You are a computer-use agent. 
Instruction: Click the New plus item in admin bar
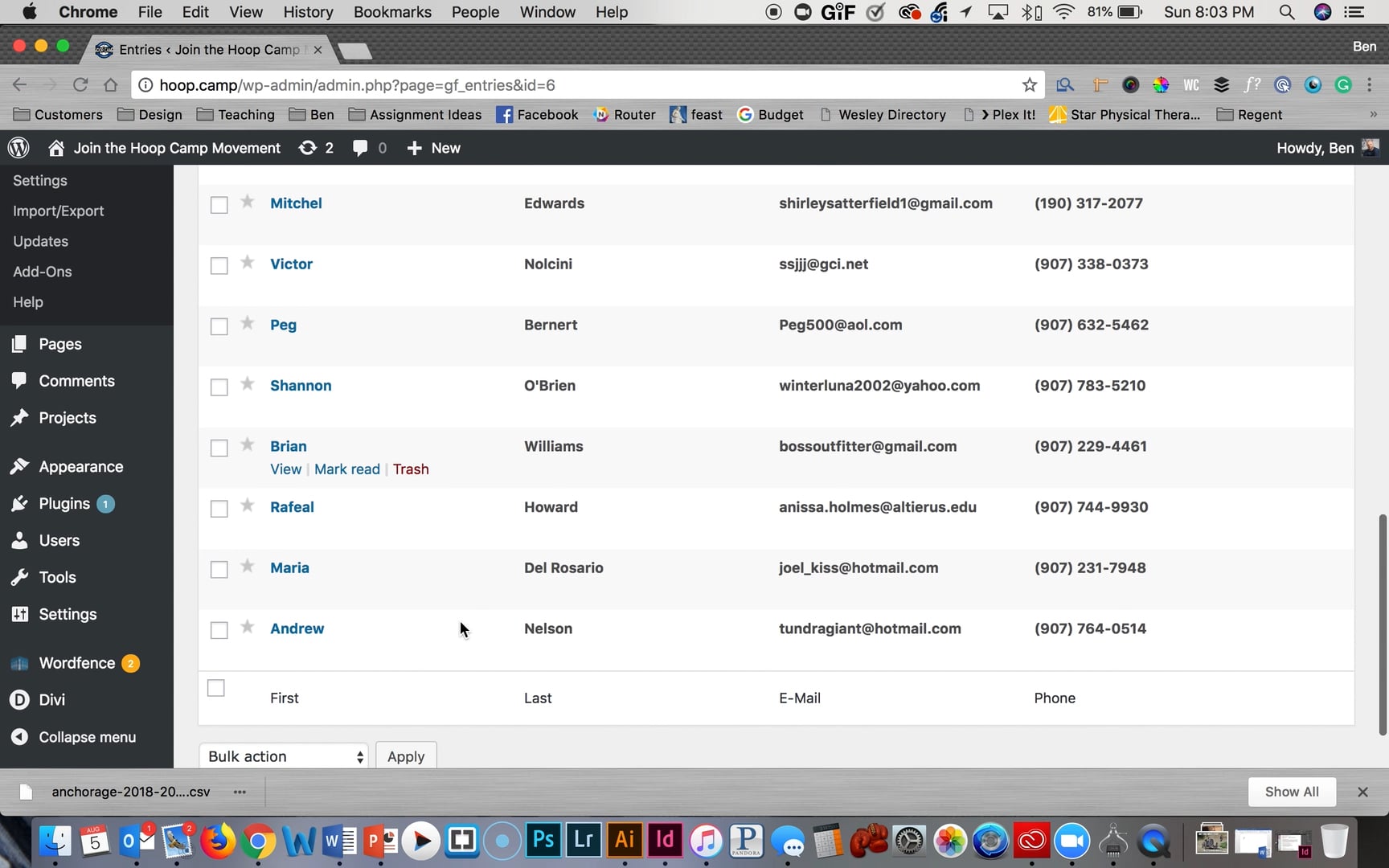pyautogui.click(x=433, y=148)
